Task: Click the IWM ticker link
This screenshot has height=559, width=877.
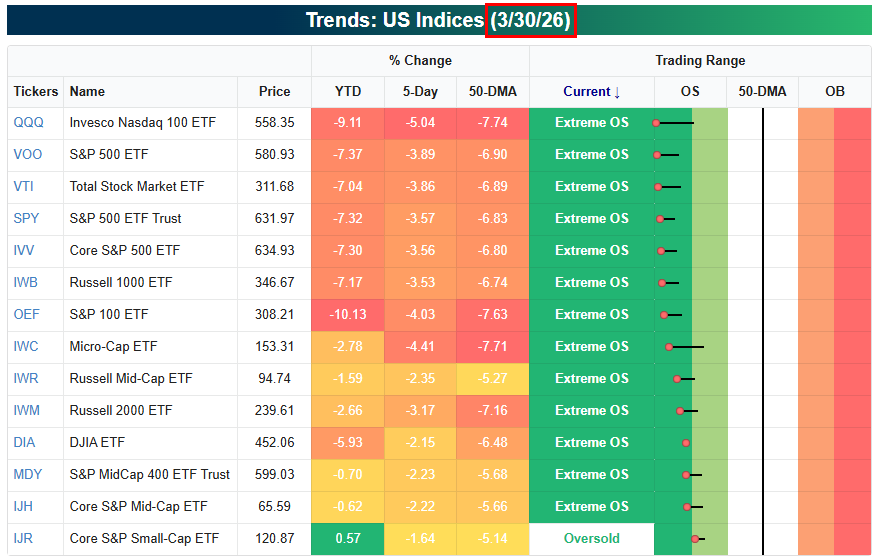Action: click(x=26, y=410)
